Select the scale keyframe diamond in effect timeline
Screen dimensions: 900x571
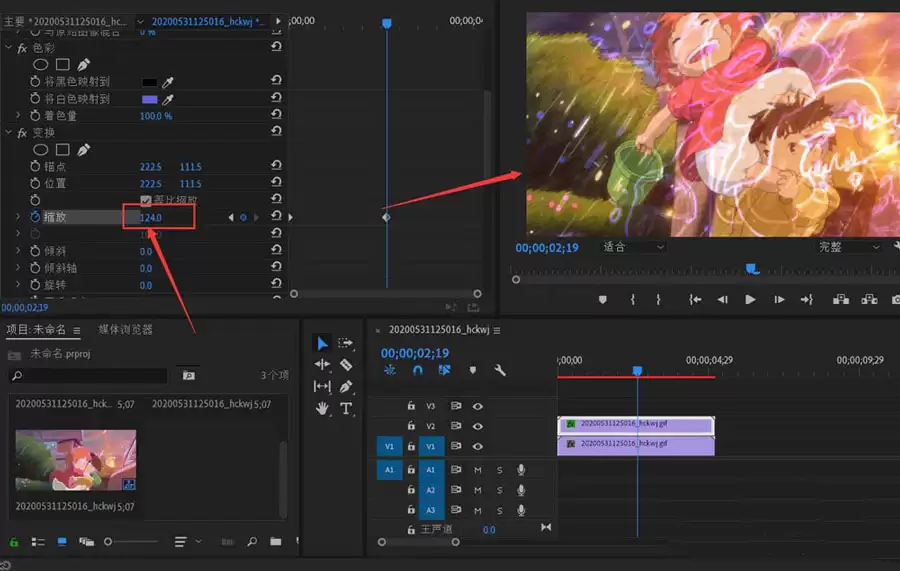click(x=386, y=217)
